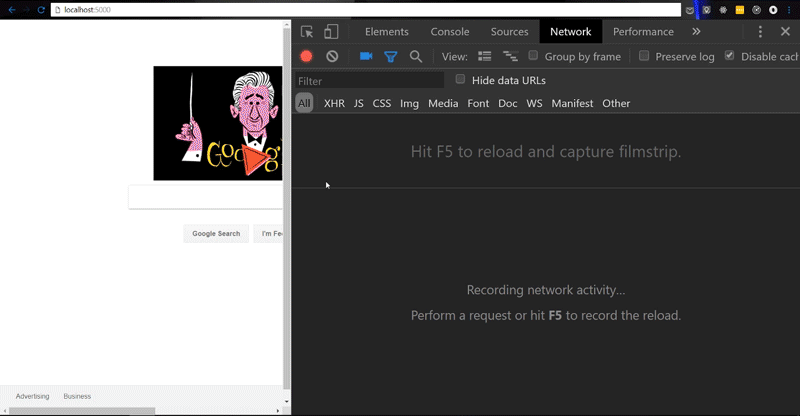
Task: Filter requests by Manifest
Action: [572, 103]
